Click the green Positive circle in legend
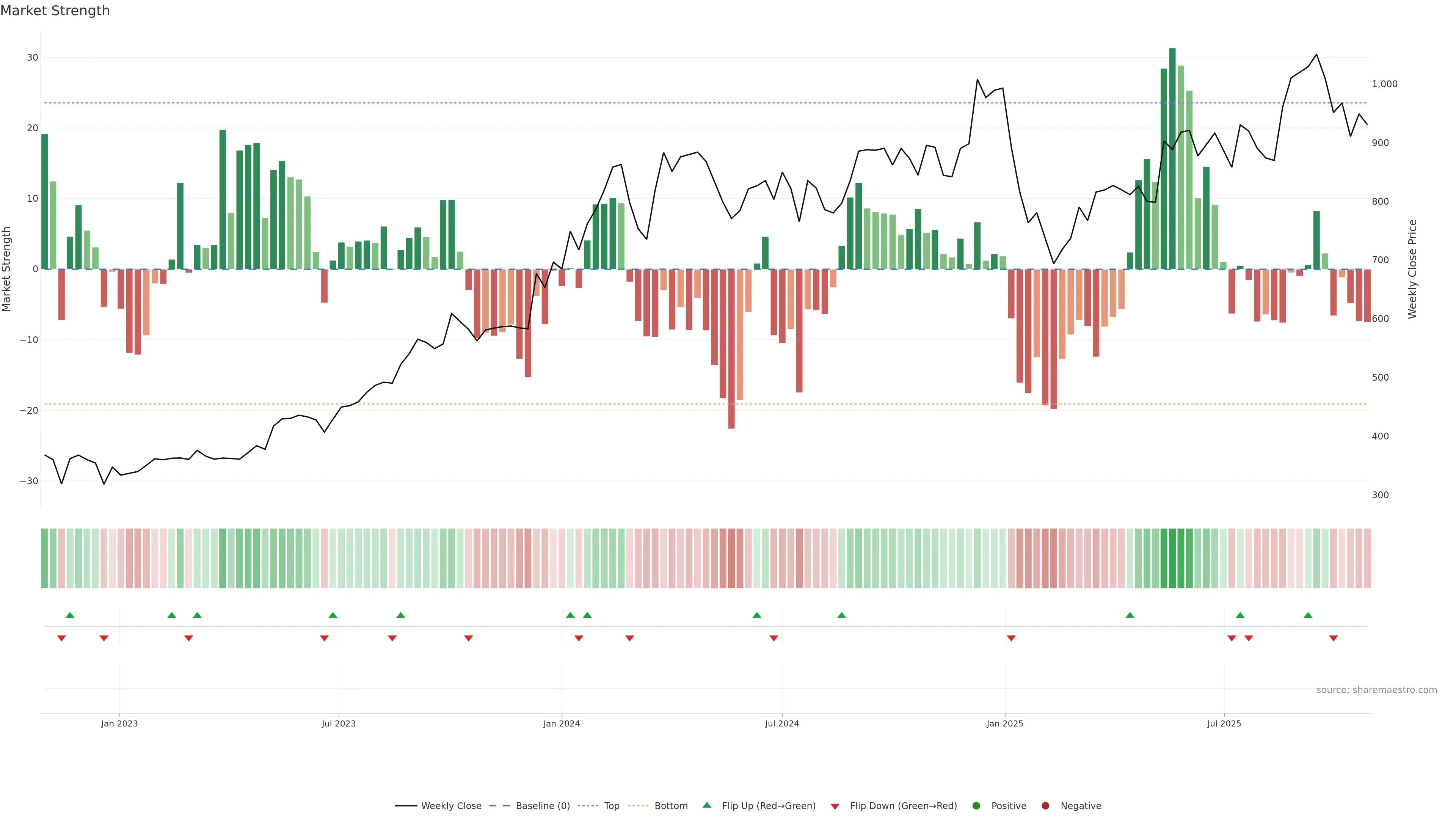 click(x=976, y=806)
